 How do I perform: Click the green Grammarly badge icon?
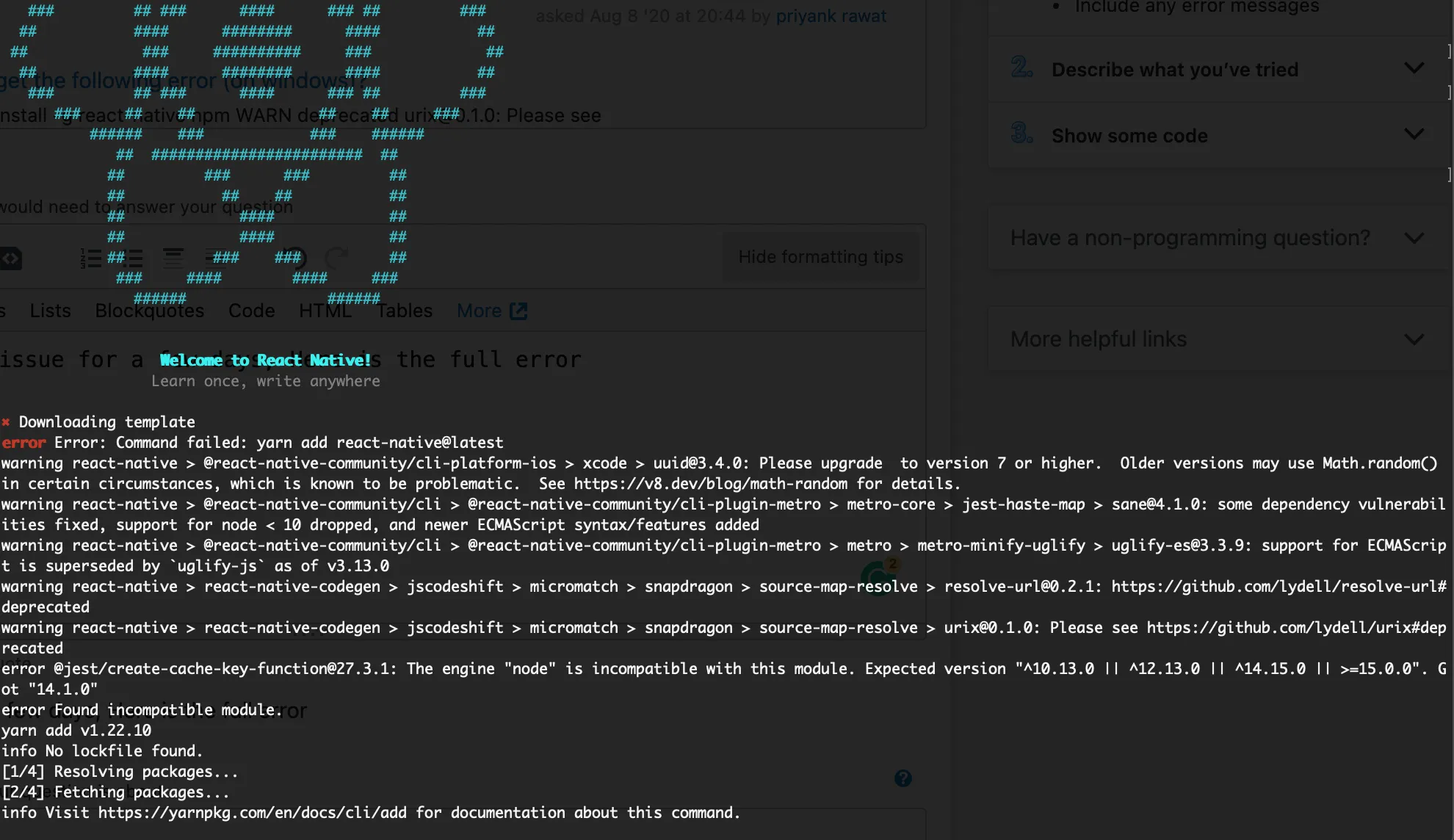tap(878, 577)
